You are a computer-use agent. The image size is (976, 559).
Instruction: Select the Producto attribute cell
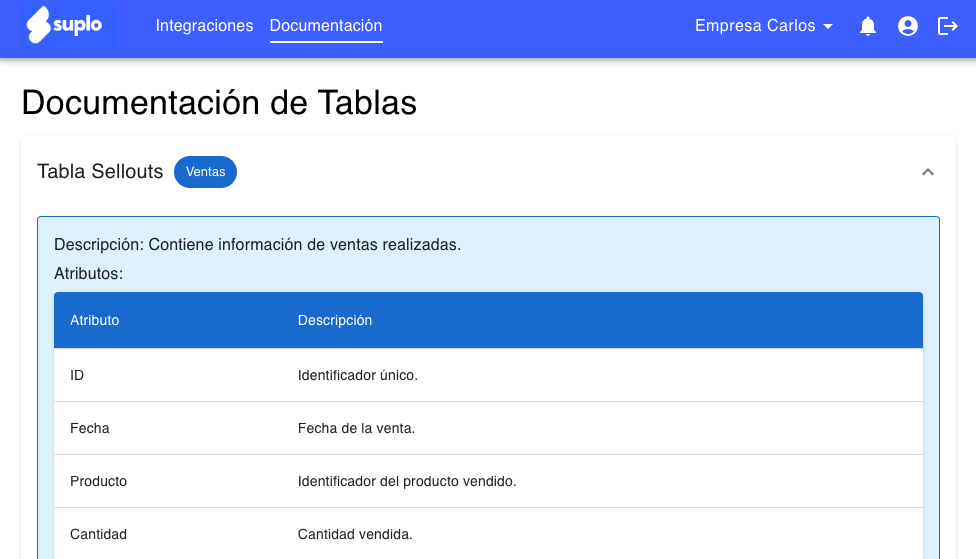pos(98,481)
